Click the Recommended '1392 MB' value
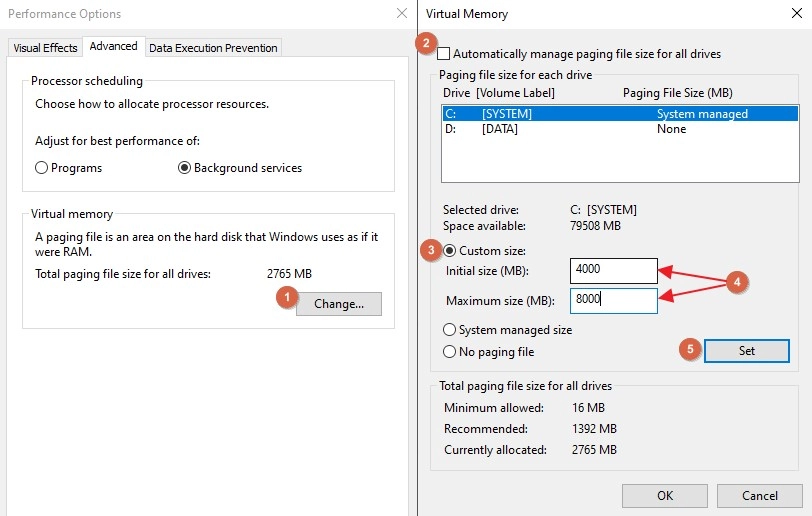This screenshot has height=516, width=812. [x=594, y=429]
